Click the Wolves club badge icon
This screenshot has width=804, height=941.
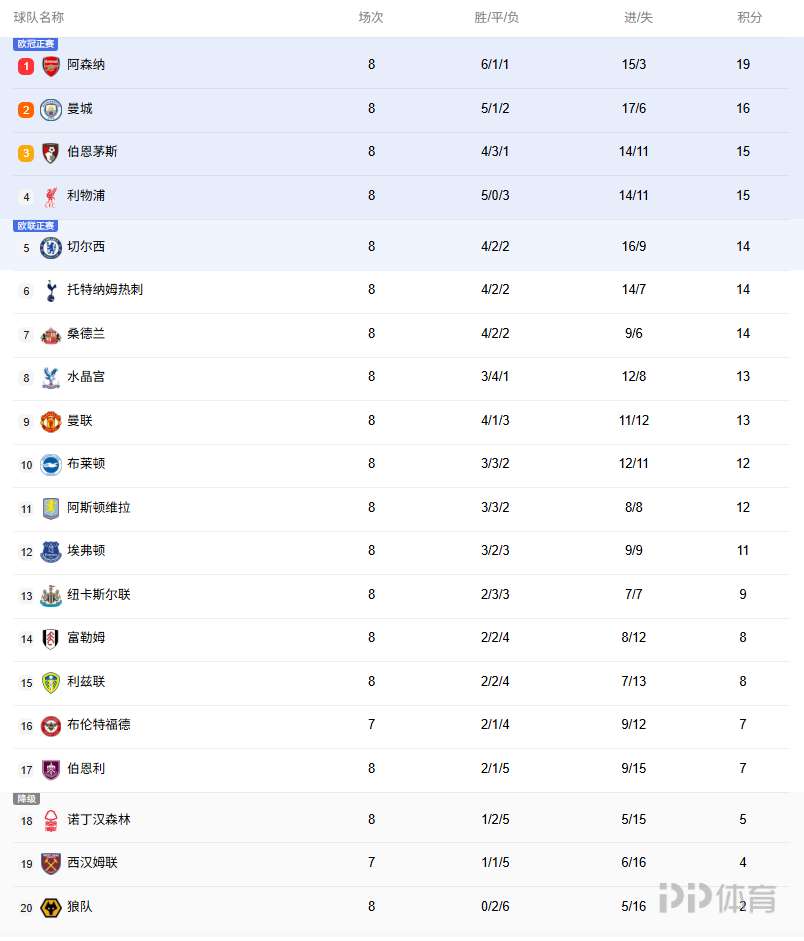click(51, 908)
